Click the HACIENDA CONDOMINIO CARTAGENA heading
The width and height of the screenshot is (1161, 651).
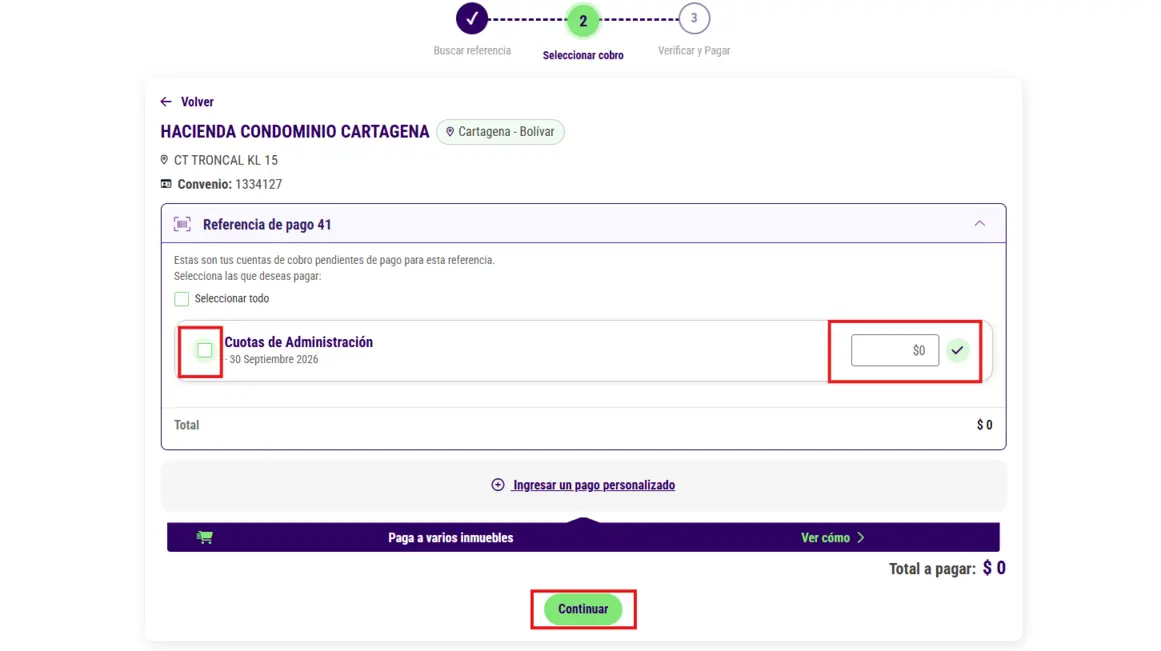295,132
